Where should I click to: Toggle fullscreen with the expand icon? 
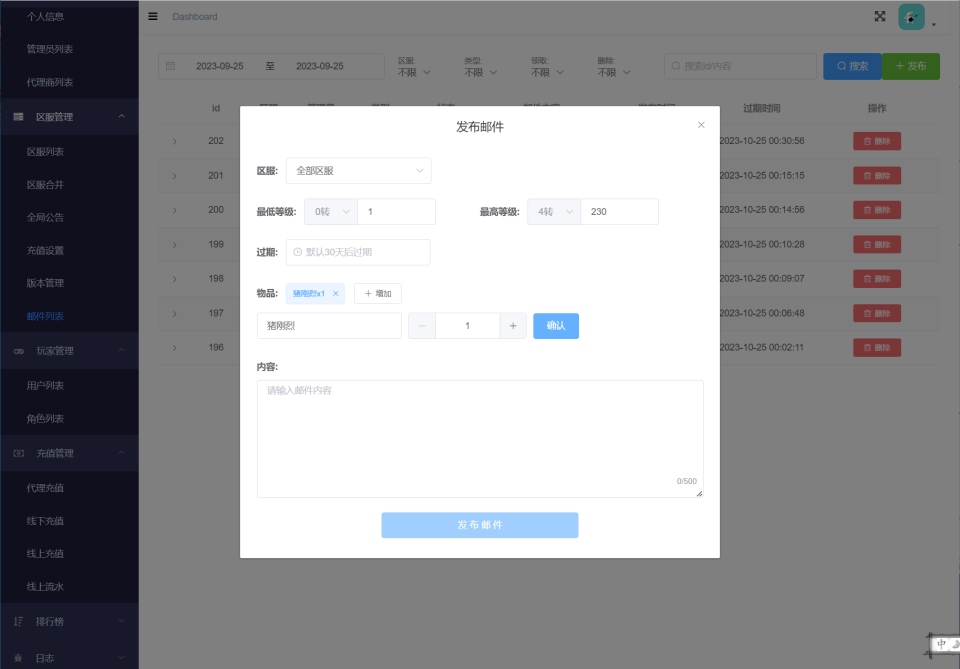[x=879, y=16]
